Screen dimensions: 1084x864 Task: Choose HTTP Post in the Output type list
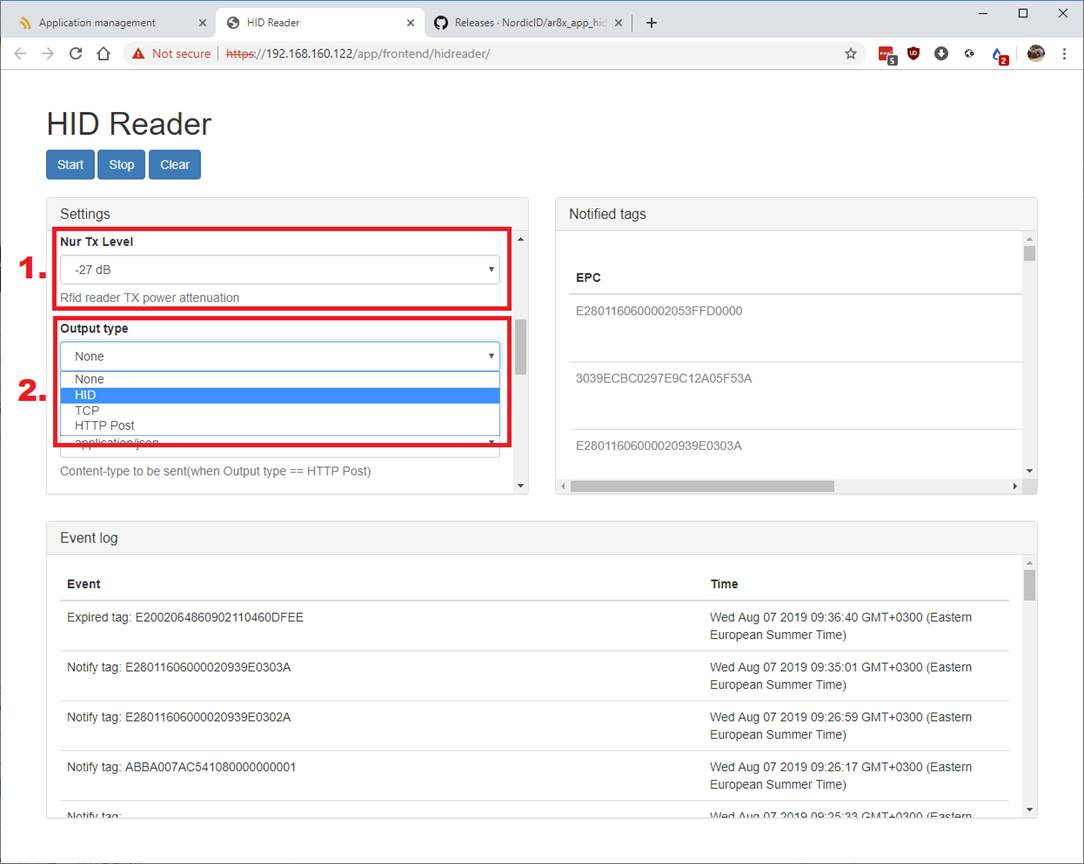[280, 426]
